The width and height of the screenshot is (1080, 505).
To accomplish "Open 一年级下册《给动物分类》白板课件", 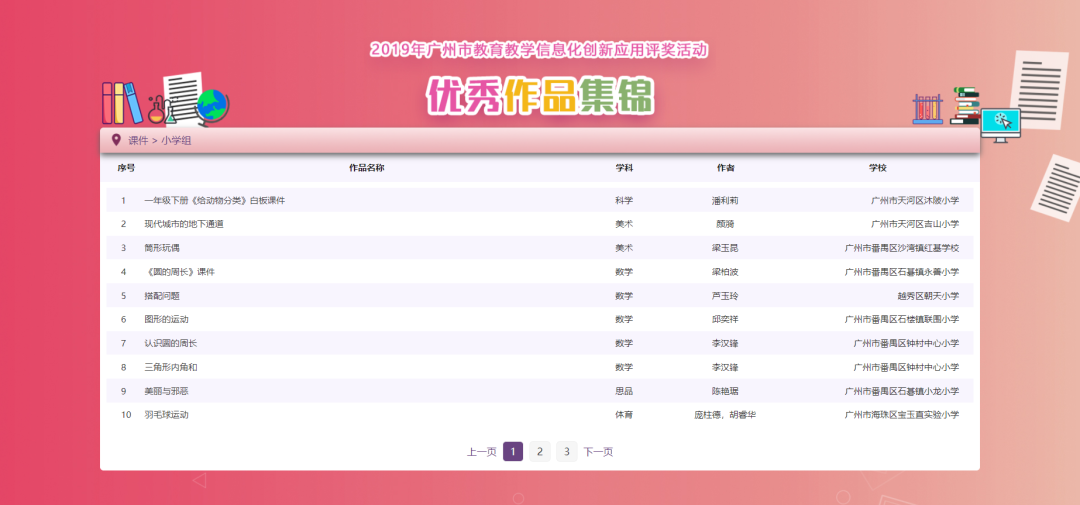I will tap(214, 200).
